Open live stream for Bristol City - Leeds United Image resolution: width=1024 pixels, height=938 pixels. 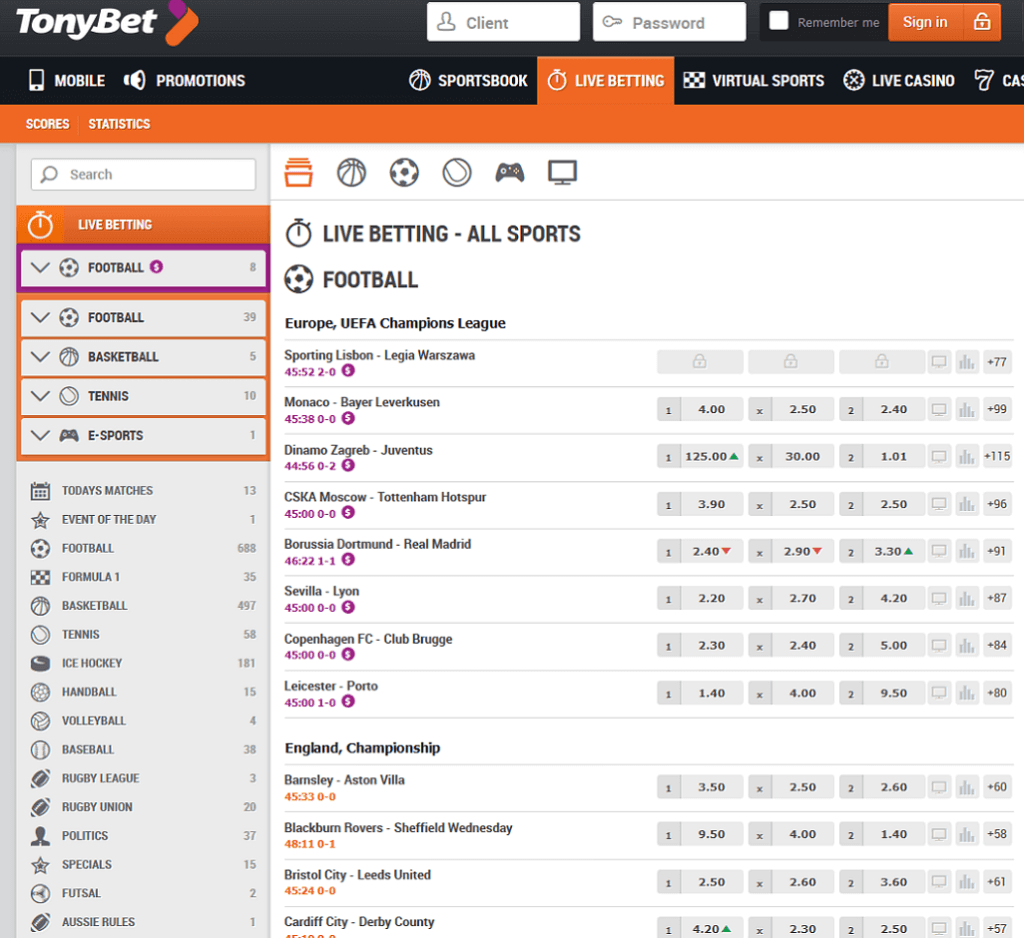tap(939, 882)
